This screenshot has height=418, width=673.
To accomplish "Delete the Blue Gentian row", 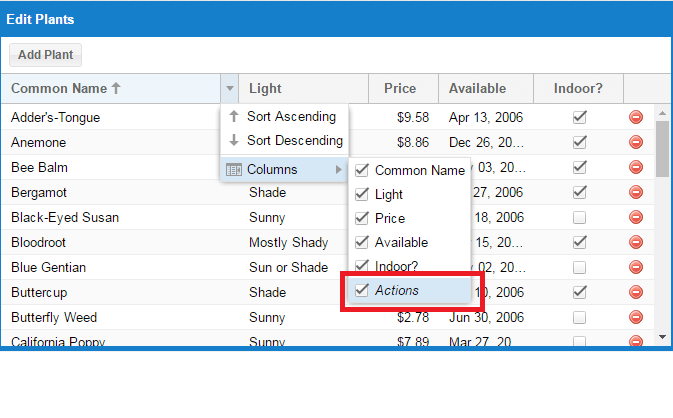I will point(636,267).
